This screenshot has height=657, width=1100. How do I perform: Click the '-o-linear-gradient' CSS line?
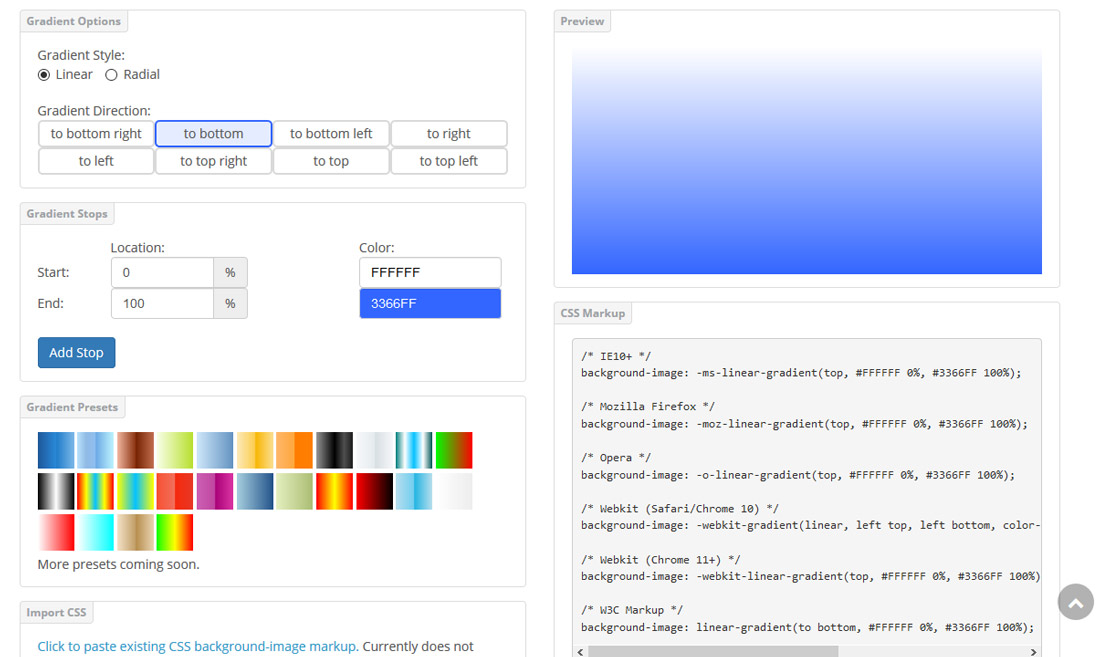click(x=798, y=475)
